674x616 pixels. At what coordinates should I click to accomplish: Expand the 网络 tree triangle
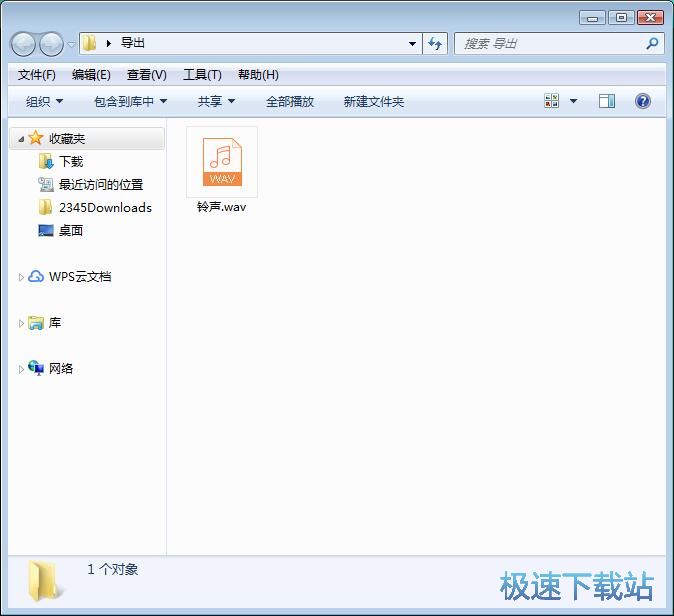[21, 369]
